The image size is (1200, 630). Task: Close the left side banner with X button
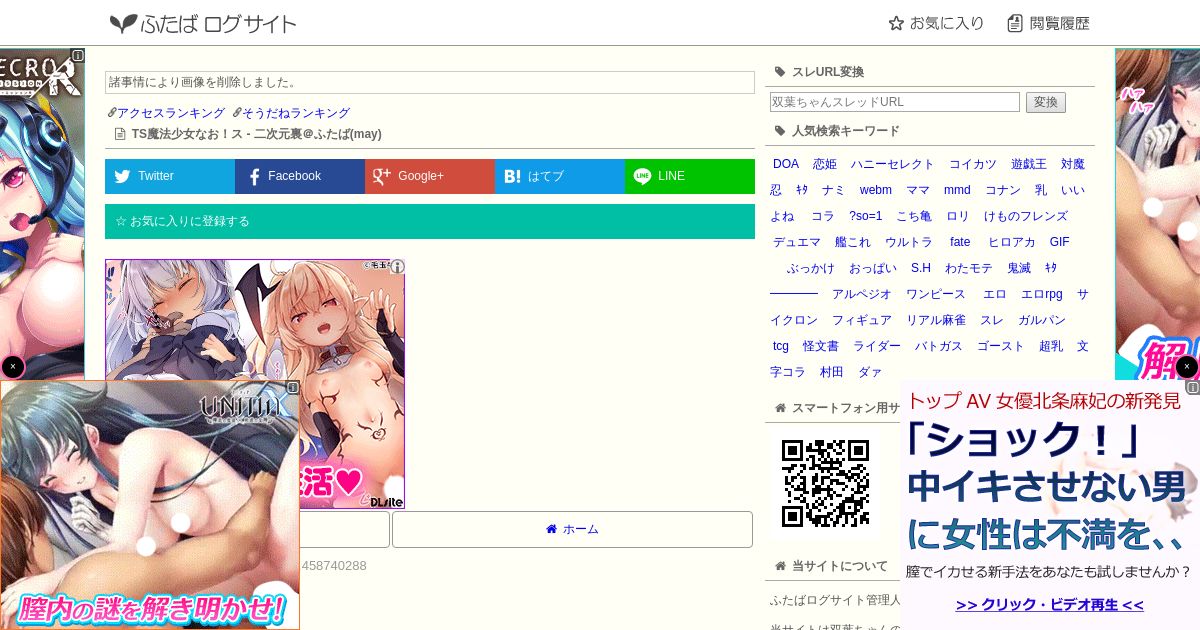(x=12, y=367)
